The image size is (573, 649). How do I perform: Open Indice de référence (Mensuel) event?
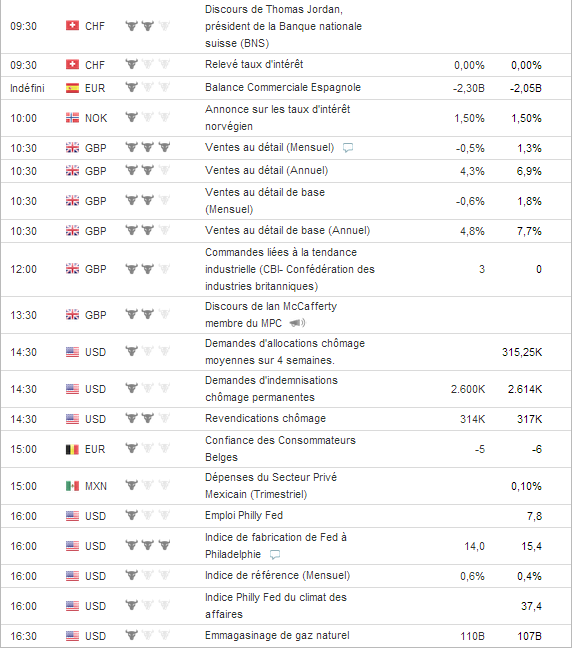pyautogui.click(x=277, y=576)
